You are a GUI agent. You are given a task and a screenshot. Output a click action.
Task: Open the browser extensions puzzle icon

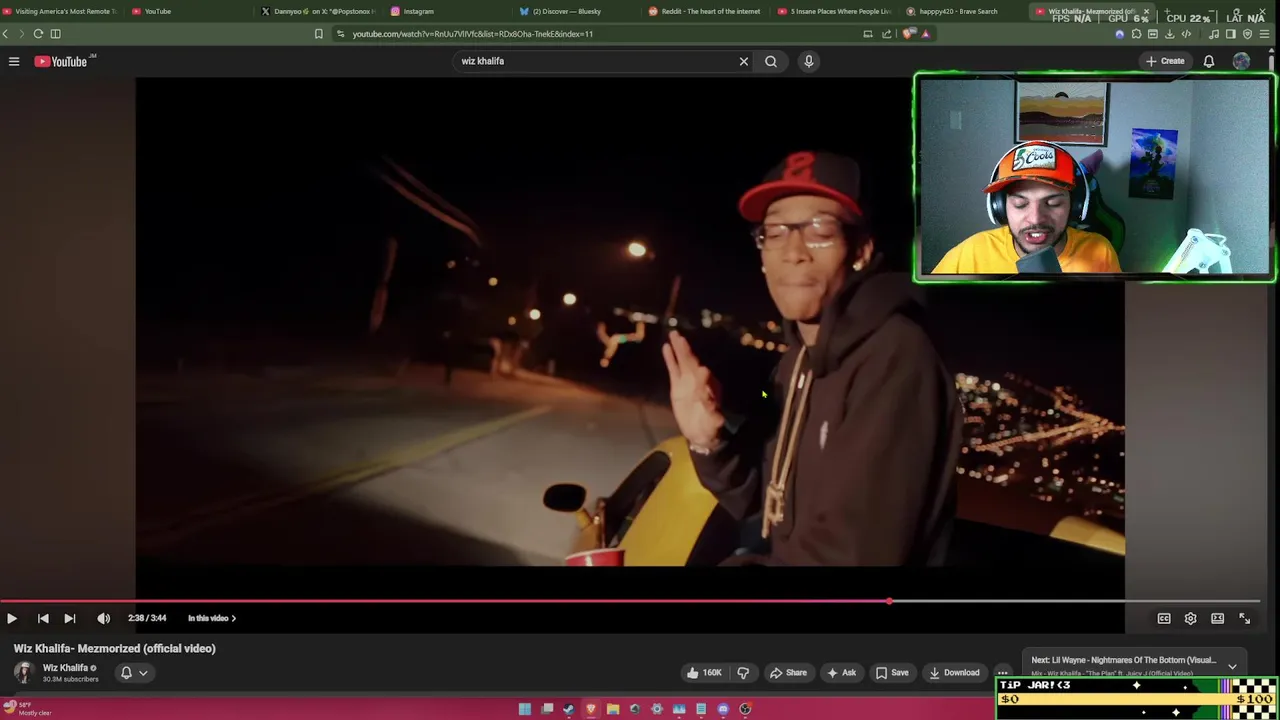click(x=1136, y=34)
